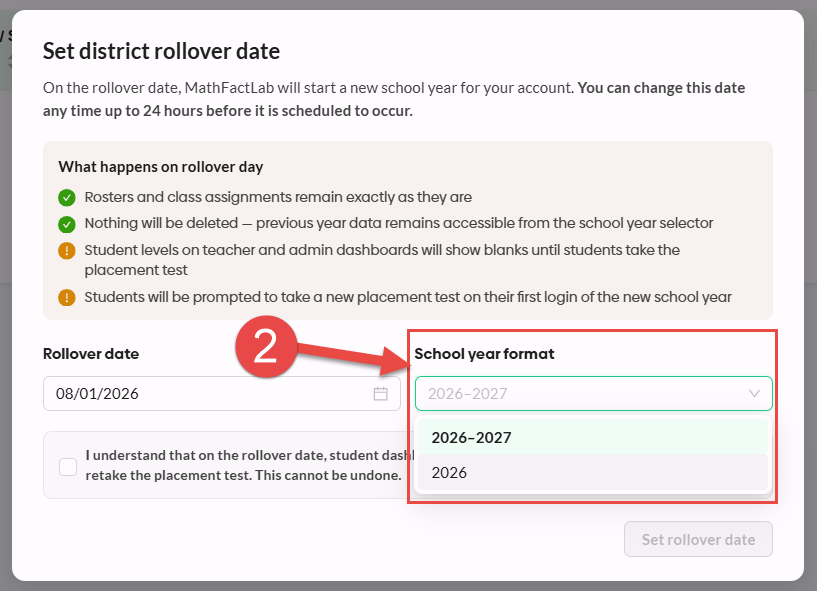Select the 'What happens on rollover day' heading

160,167
